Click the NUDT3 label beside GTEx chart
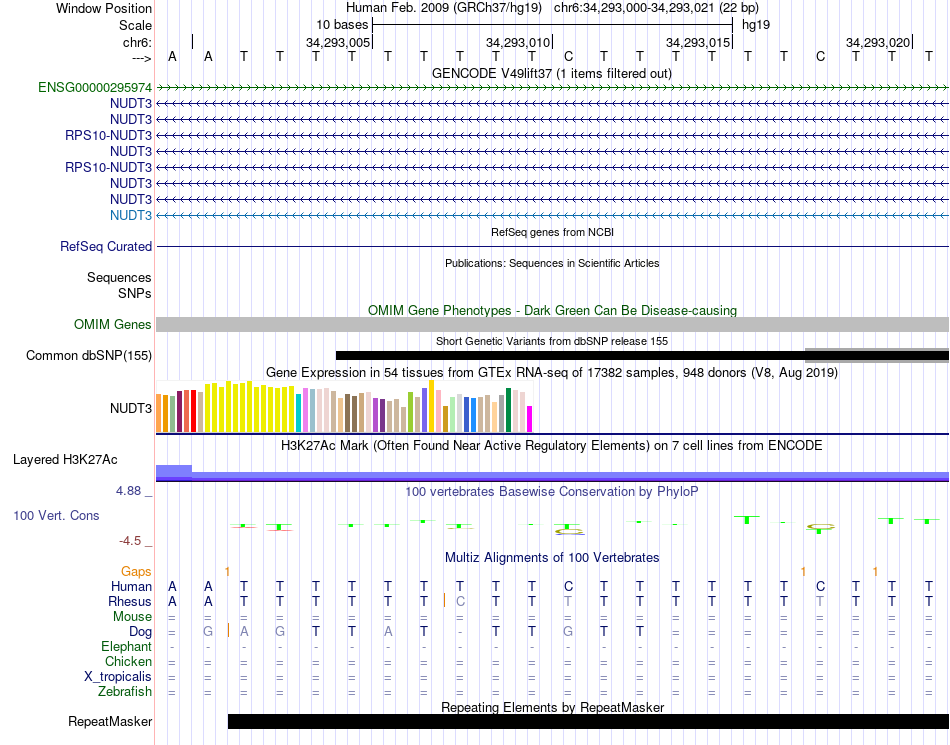Image resolution: width=950 pixels, height=745 pixels. pos(131,408)
